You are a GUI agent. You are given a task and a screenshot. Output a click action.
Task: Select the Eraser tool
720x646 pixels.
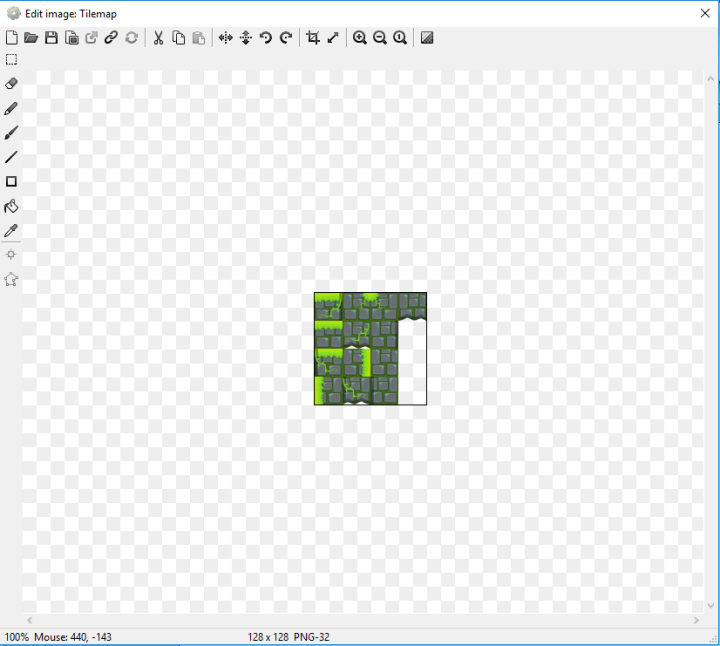click(11, 84)
